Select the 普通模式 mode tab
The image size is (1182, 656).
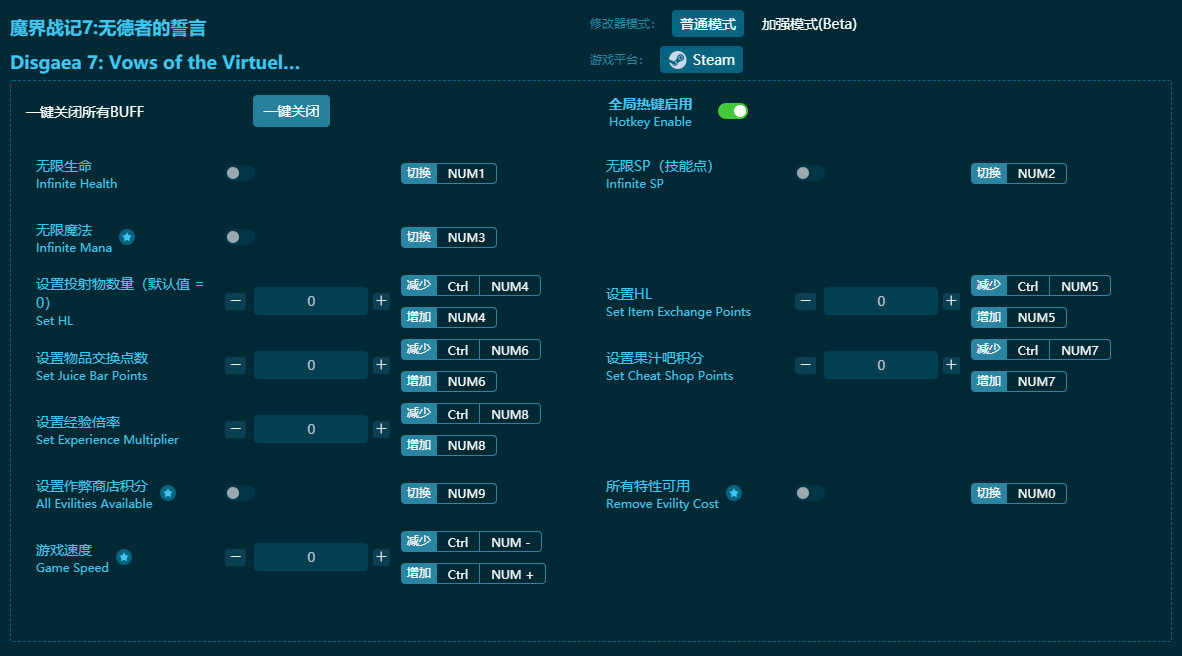[707, 24]
